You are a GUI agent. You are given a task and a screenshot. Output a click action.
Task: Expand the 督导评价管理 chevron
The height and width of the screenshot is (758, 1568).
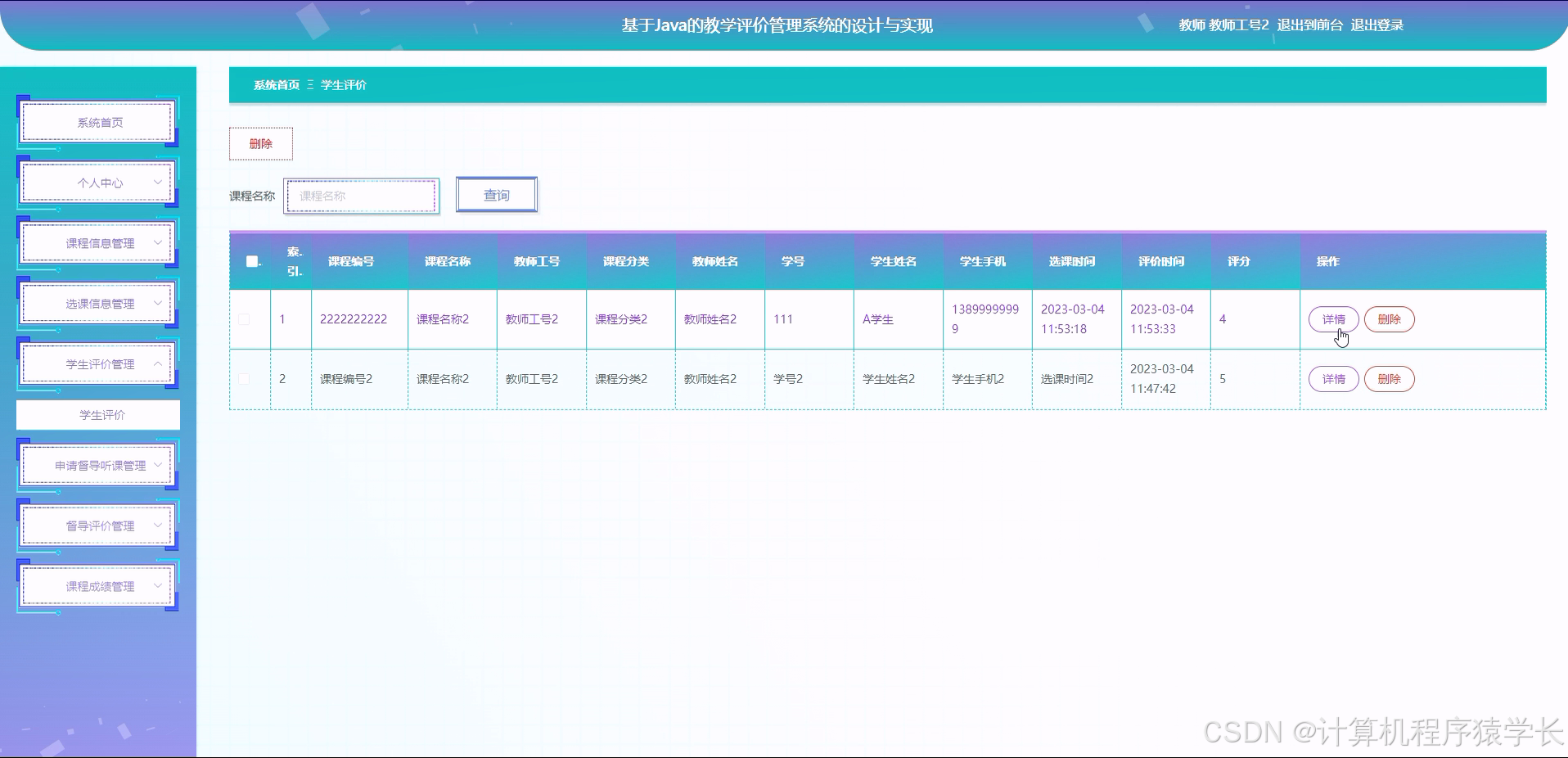pyautogui.click(x=158, y=526)
